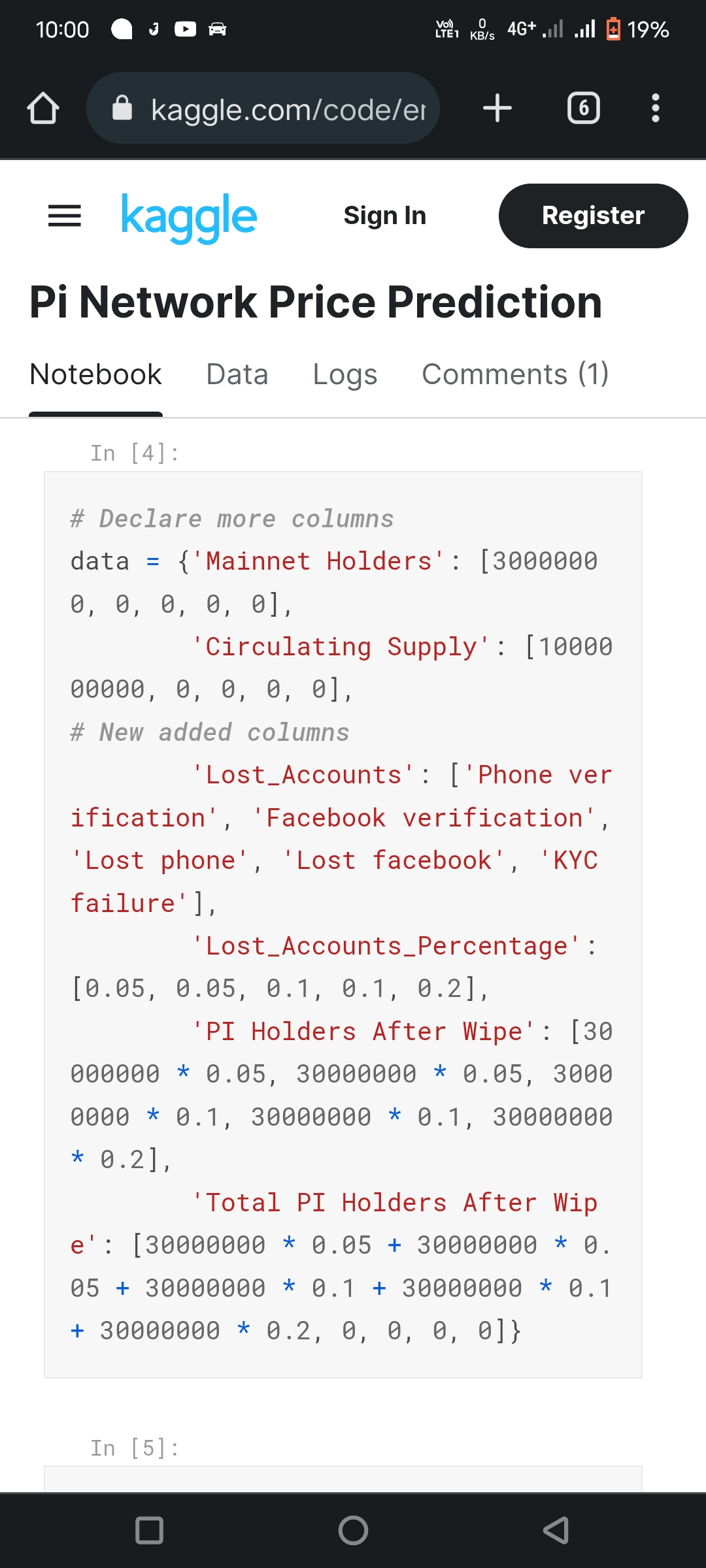The height and width of the screenshot is (1568, 706).
Task: Tap the In [4] code cell
Action: (x=343, y=924)
